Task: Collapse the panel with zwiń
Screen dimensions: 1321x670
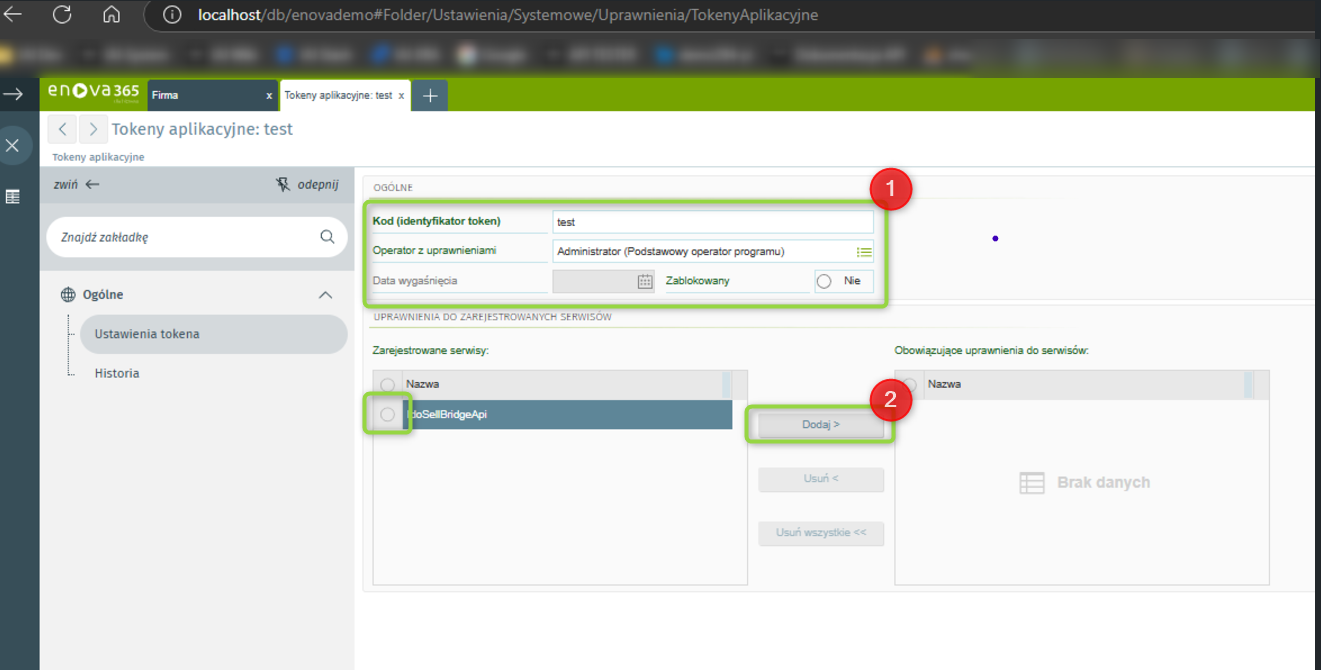Action: tap(77, 184)
